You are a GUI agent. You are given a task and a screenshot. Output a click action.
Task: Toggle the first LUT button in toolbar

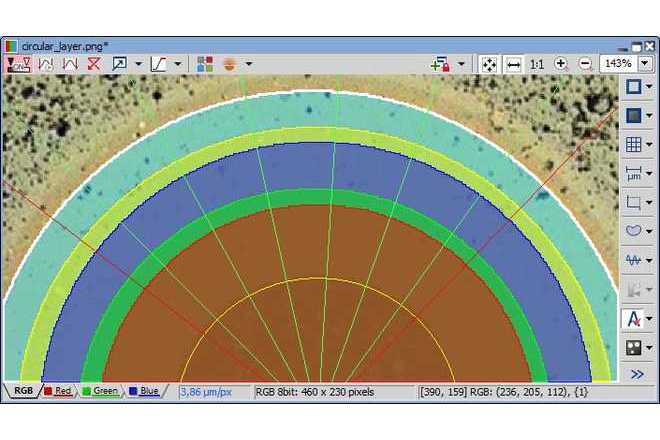coord(18,63)
